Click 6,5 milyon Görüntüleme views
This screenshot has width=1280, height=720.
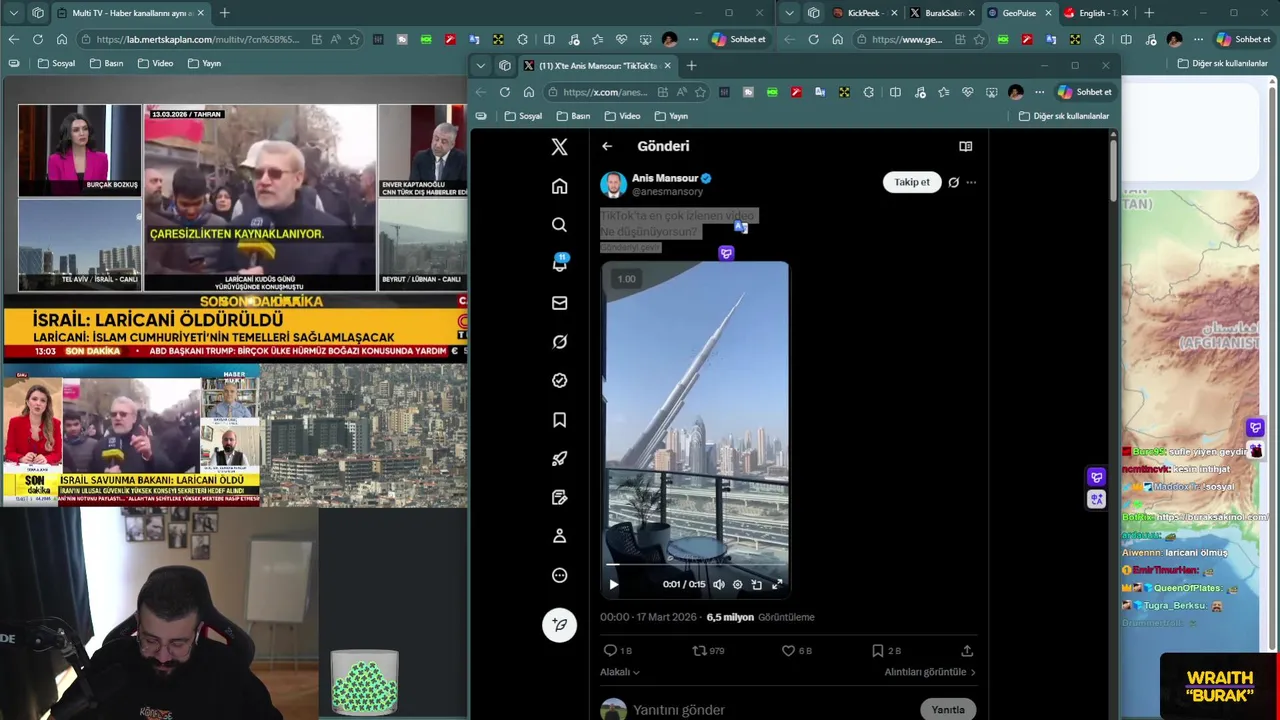(x=761, y=618)
